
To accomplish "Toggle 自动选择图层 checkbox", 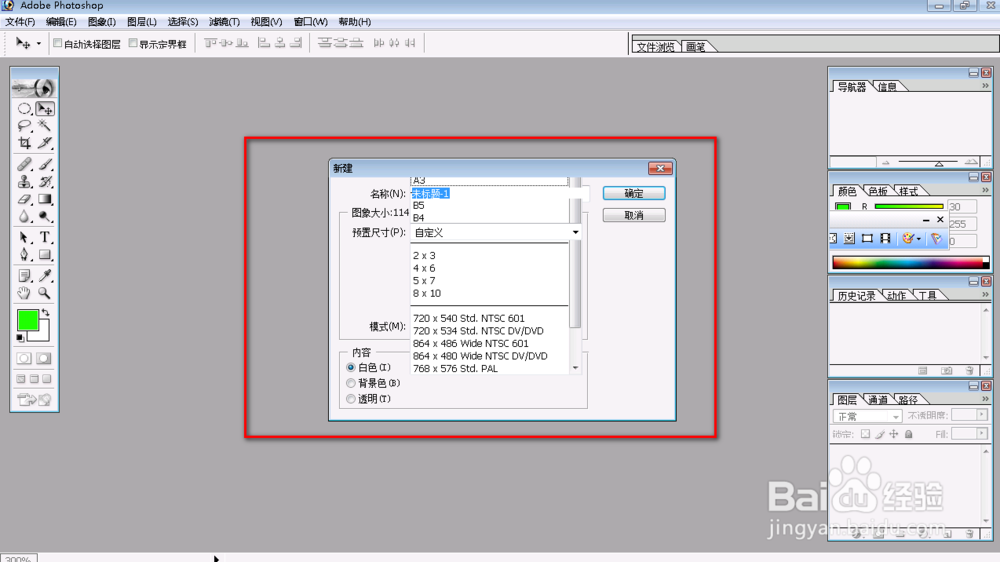I will (x=57, y=43).
